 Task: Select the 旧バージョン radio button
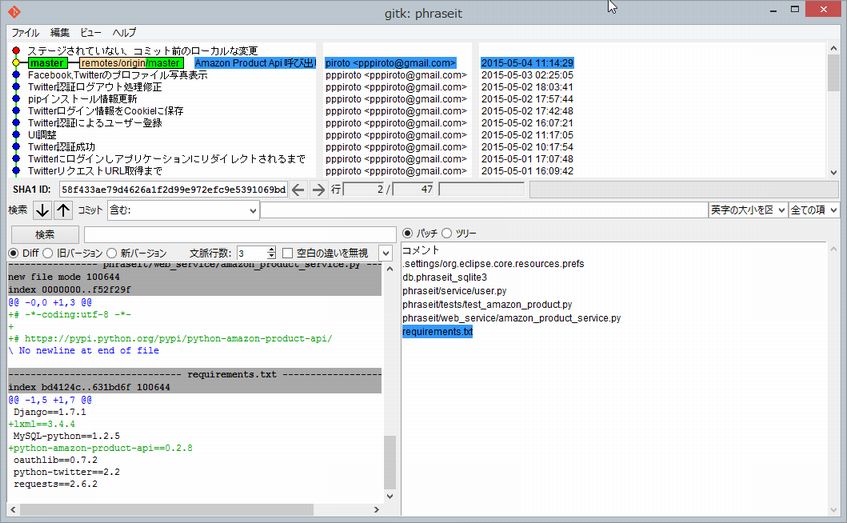[x=50, y=253]
